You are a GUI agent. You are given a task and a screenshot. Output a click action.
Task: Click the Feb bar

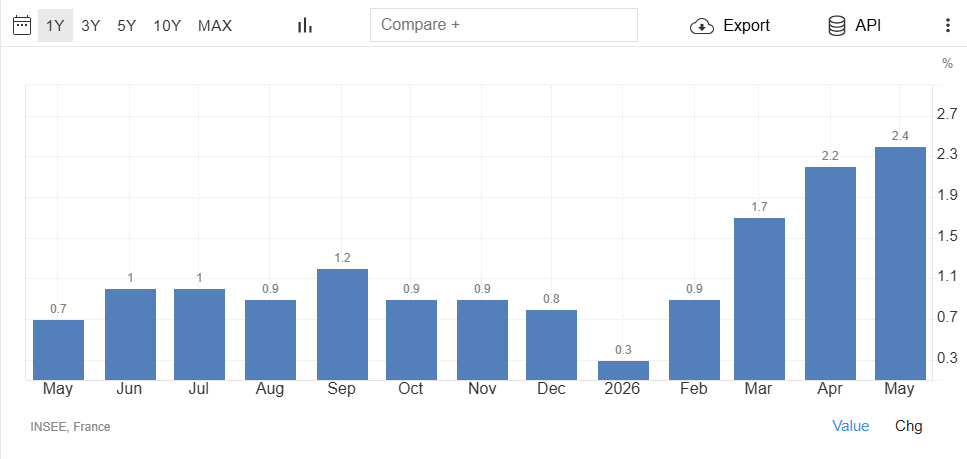coord(694,340)
